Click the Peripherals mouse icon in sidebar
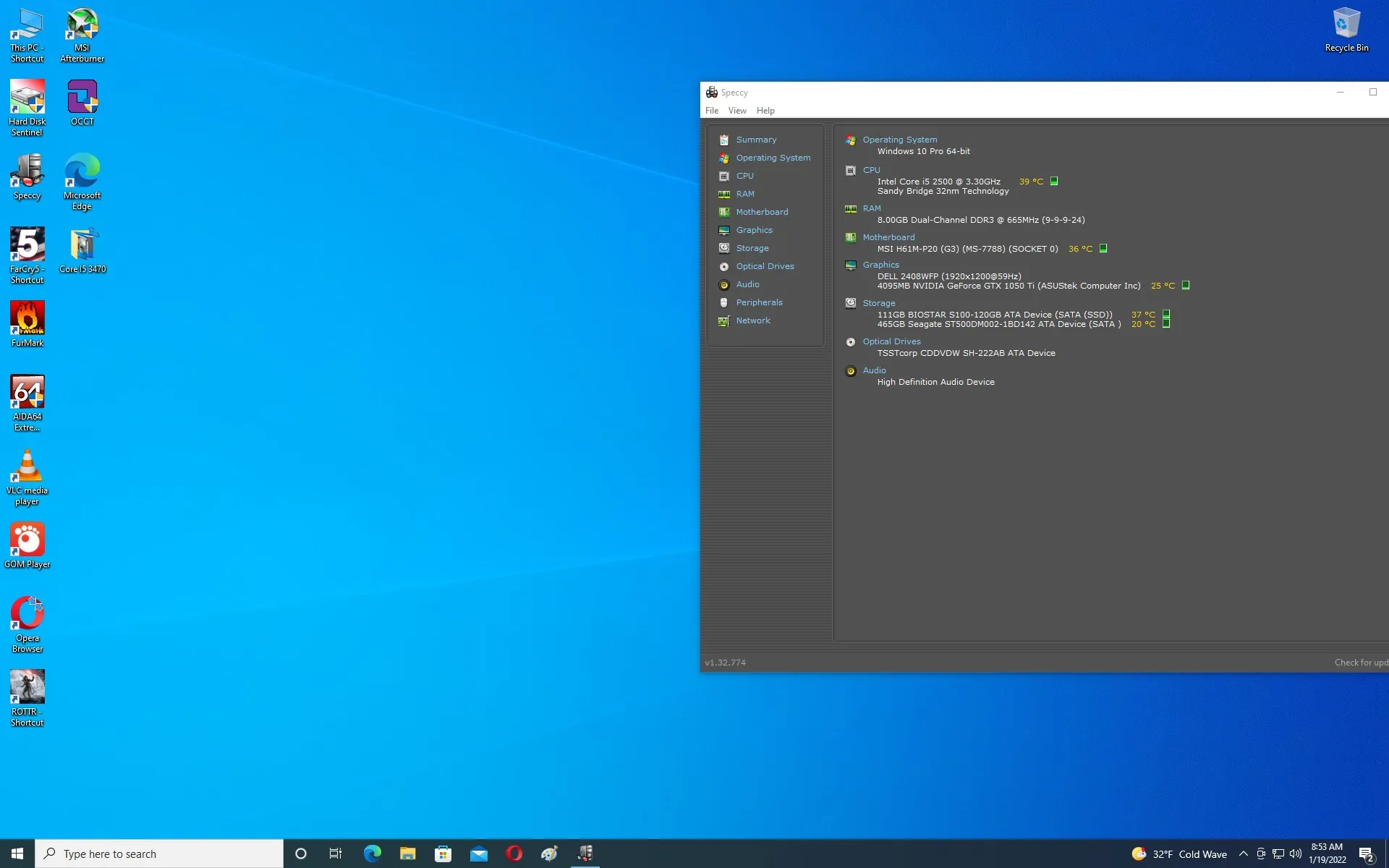The width and height of the screenshot is (1389, 868). click(723, 302)
